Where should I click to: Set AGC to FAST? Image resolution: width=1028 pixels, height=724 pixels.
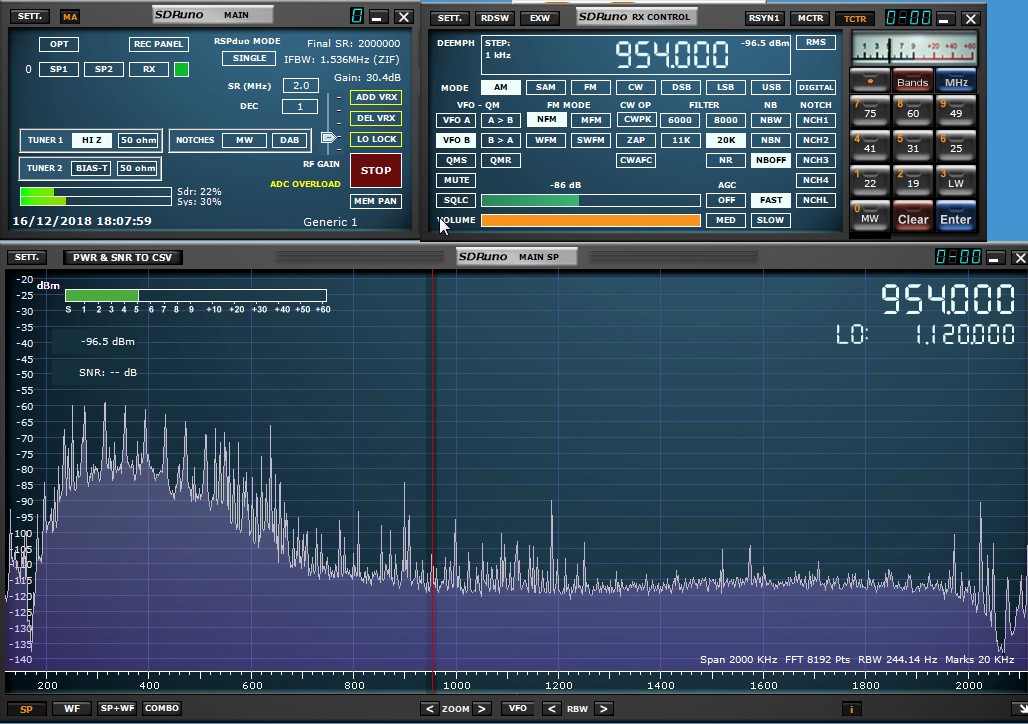771,200
